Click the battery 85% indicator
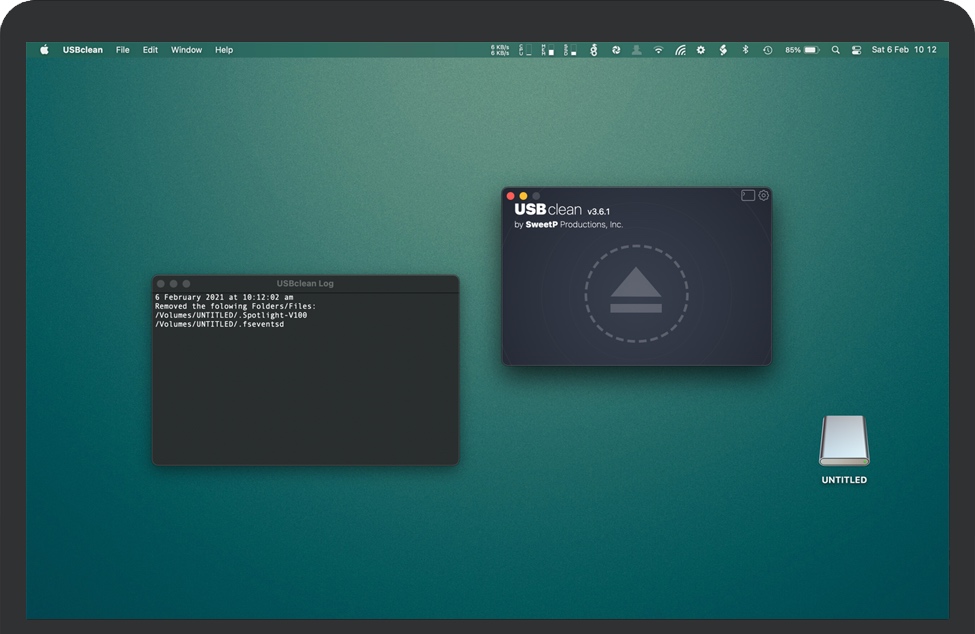The height and width of the screenshot is (634, 975). tap(802, 50)
